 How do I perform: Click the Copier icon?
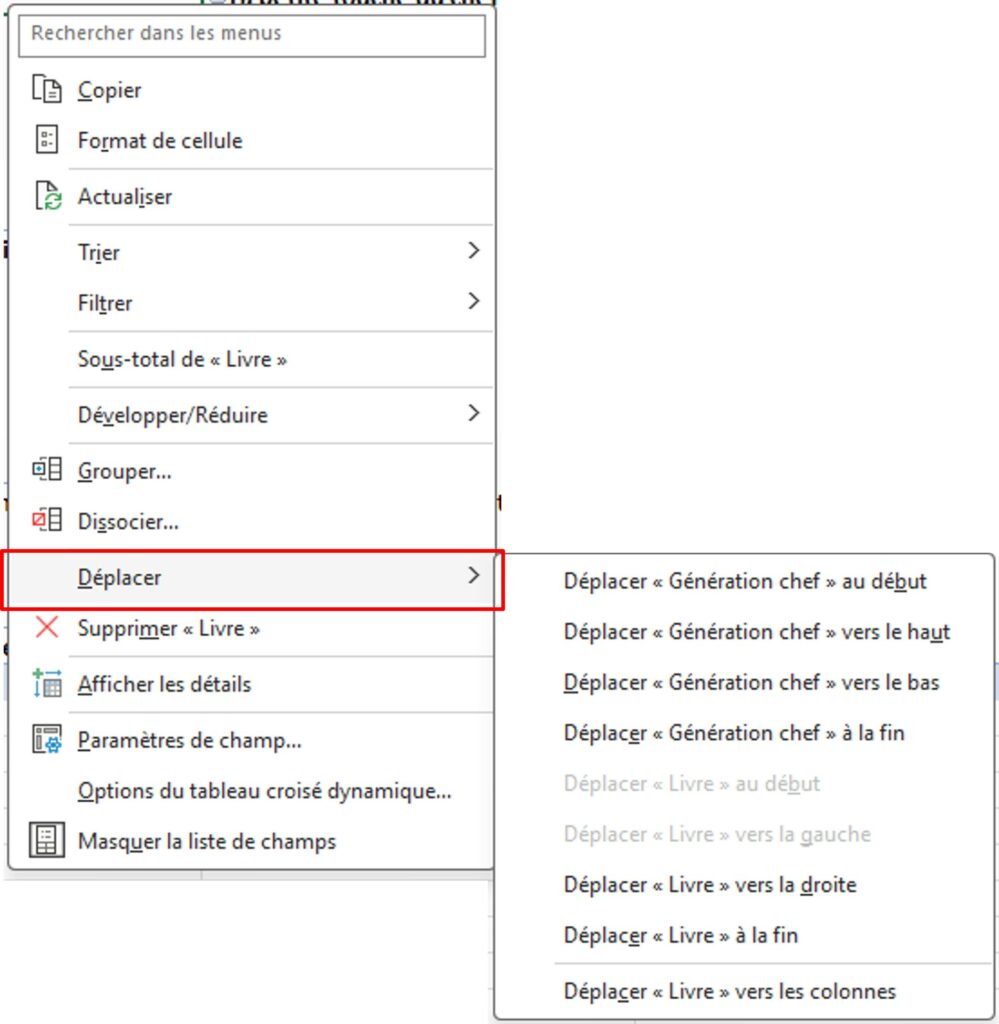point(46,89)
